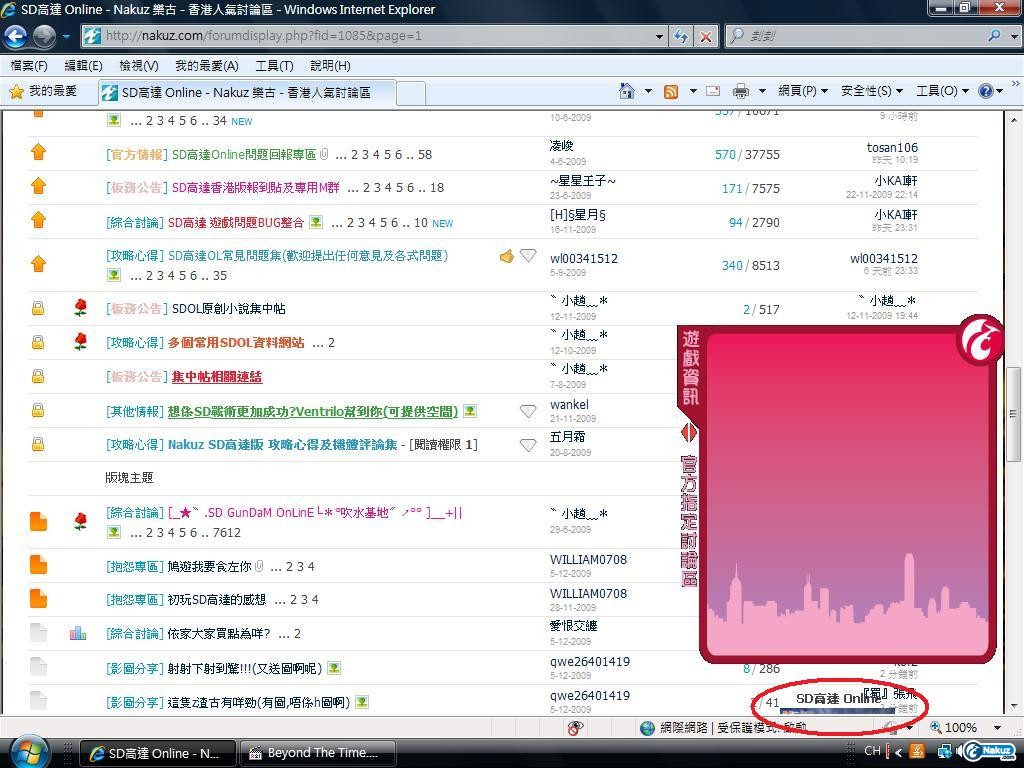Open thread SD高達Online問題回報專區
This screenshot has width=1024, height=768.
[x=244, y=155]
